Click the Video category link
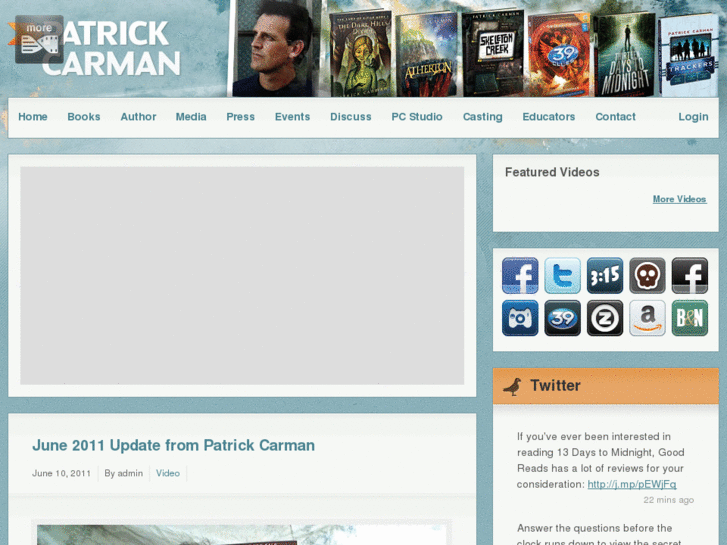Viewport: 727px width, 545px height. [x=168, y=473]
